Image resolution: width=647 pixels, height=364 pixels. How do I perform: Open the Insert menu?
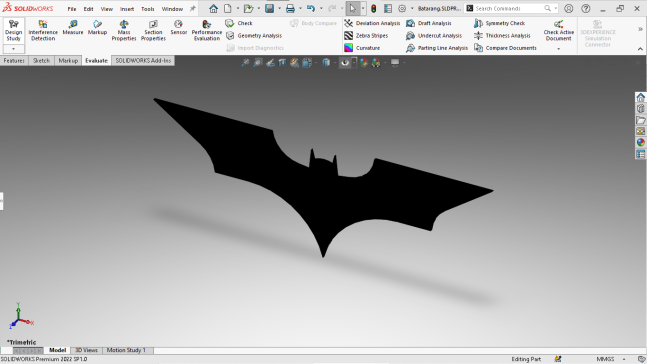click(x=127, y=9)
